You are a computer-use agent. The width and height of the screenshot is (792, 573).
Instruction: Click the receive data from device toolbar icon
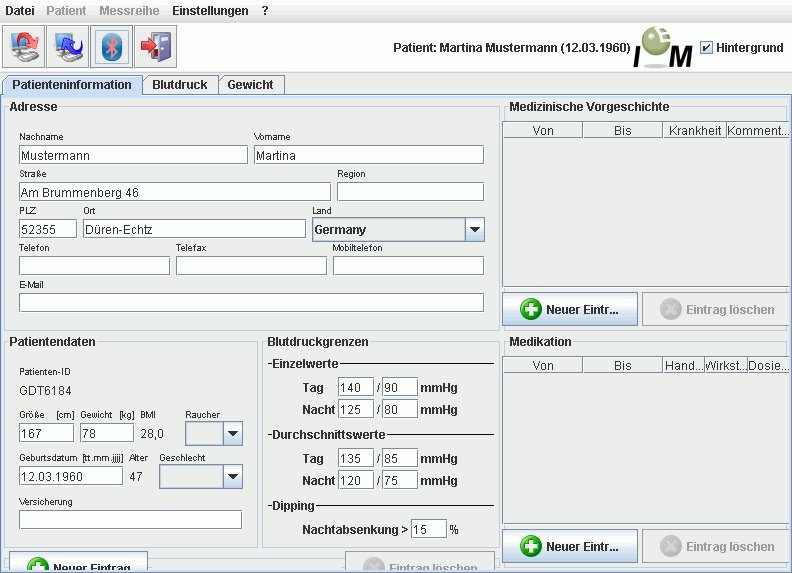coord(68,46)
